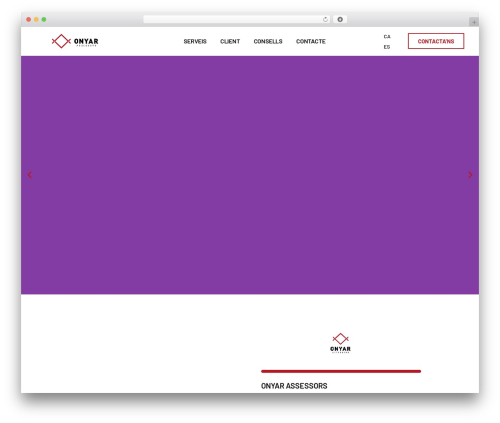The height and width of the screenshot is (423, 500).
Task: Minimize the browser window with the yellow button
Action: click(36, 19)
